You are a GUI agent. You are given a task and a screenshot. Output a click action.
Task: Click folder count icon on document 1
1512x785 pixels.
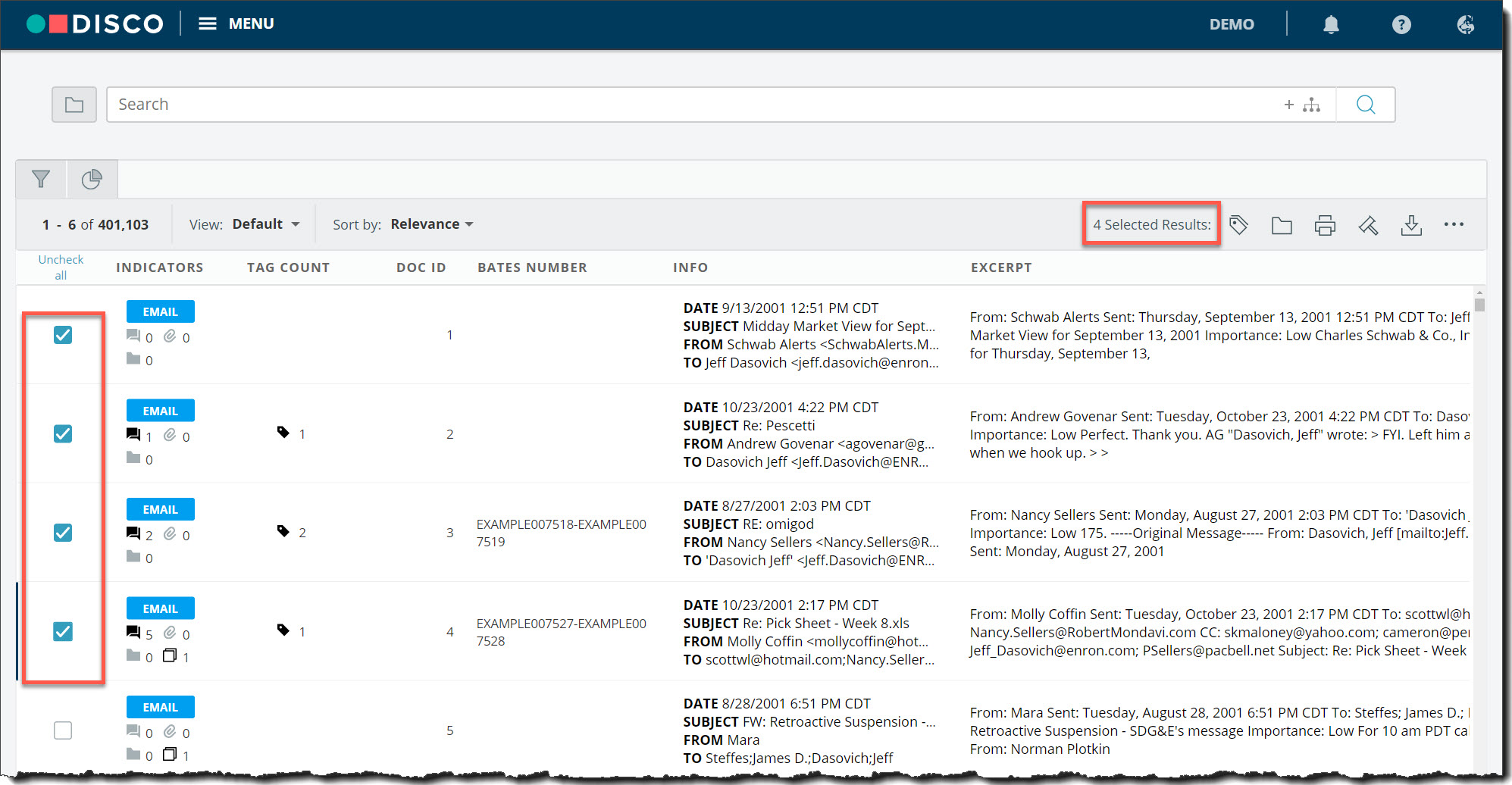pyautogui.click(x=133, y=358)
